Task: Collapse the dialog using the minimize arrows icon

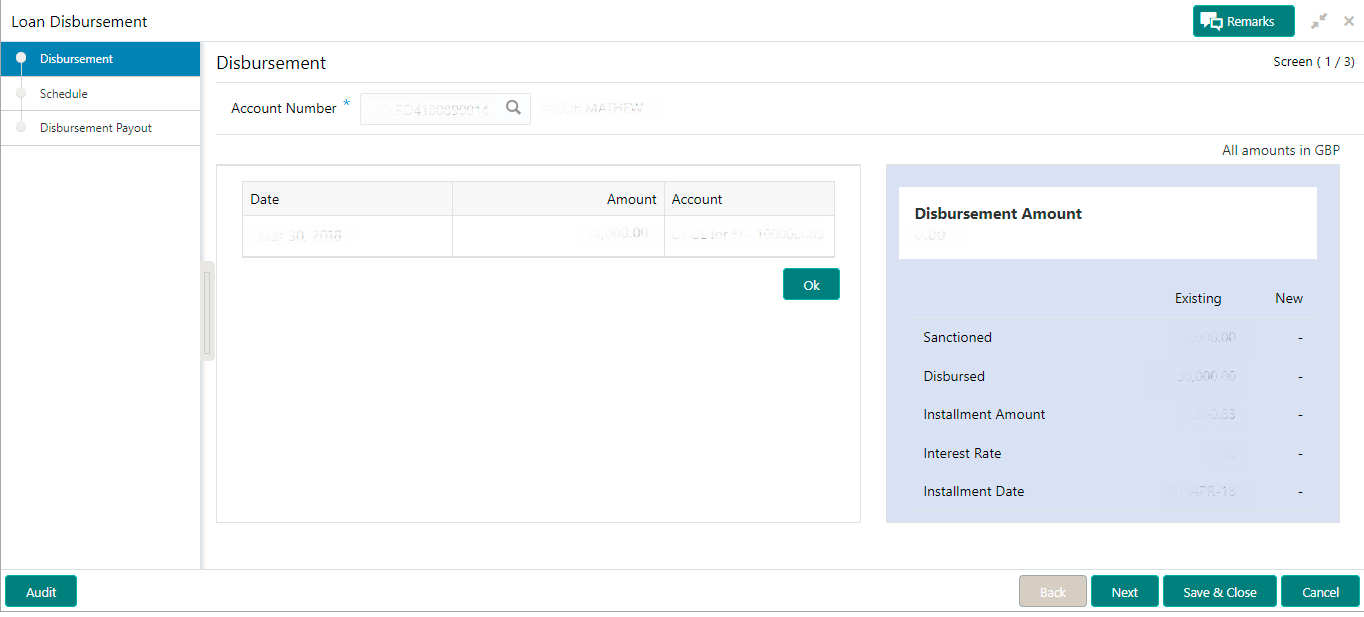Action: coord(1320,21)
